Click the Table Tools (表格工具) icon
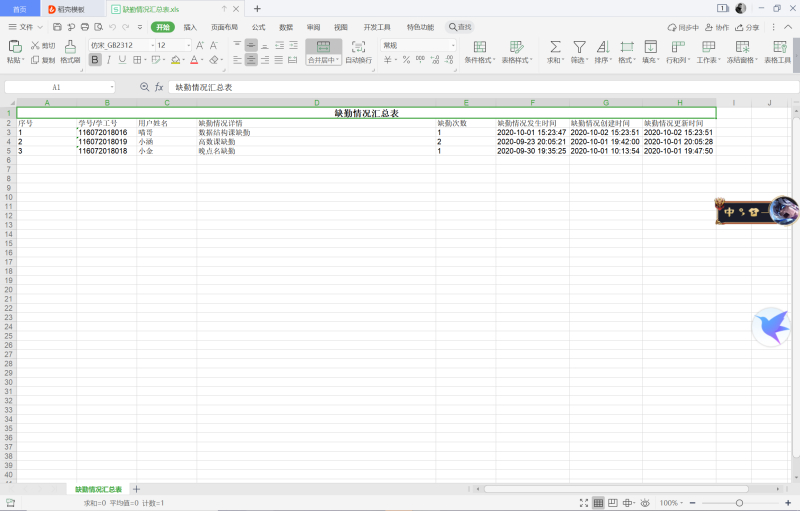 pos(780,47)
